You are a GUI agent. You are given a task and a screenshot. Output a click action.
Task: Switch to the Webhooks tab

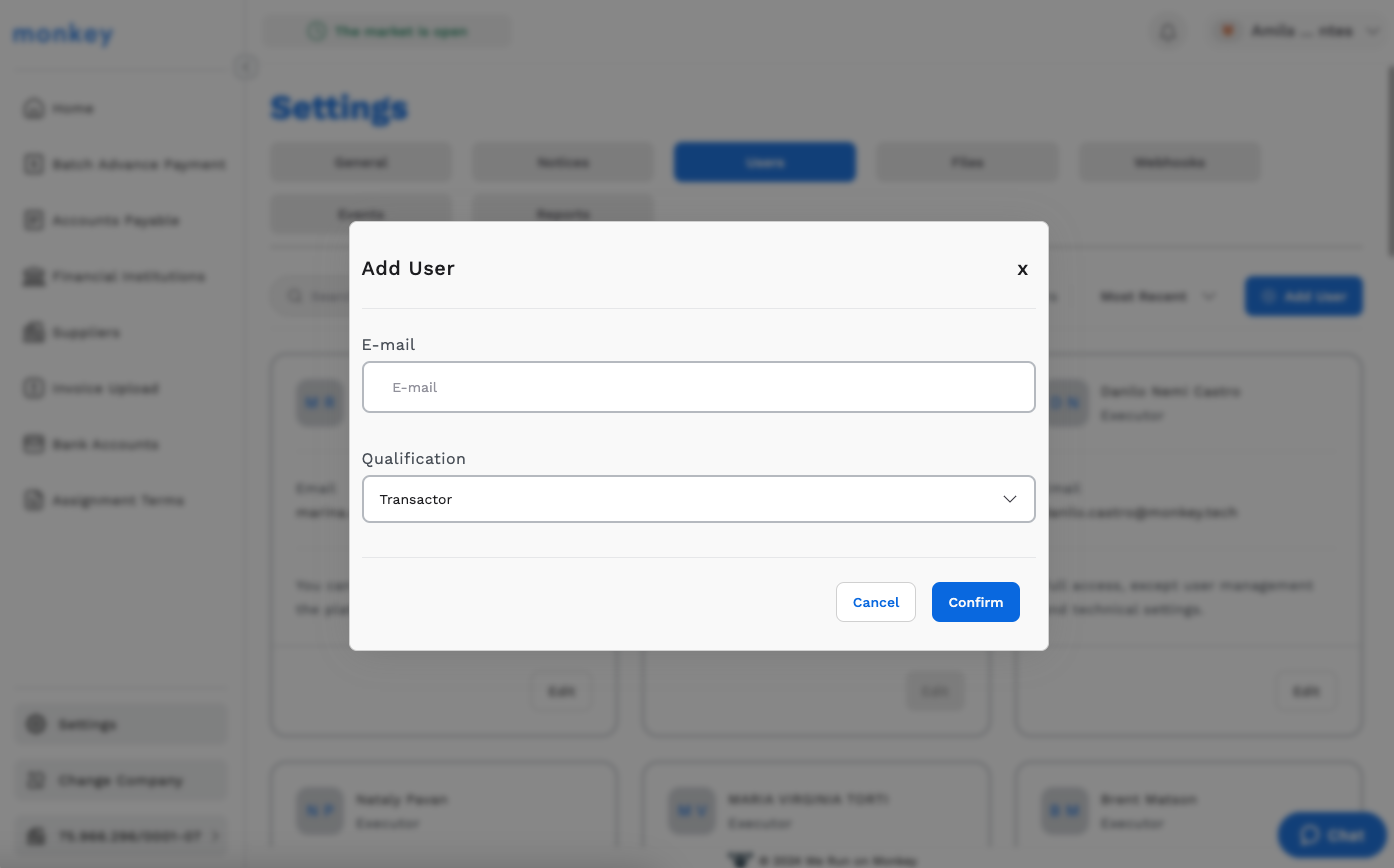tap(1169, 162)
